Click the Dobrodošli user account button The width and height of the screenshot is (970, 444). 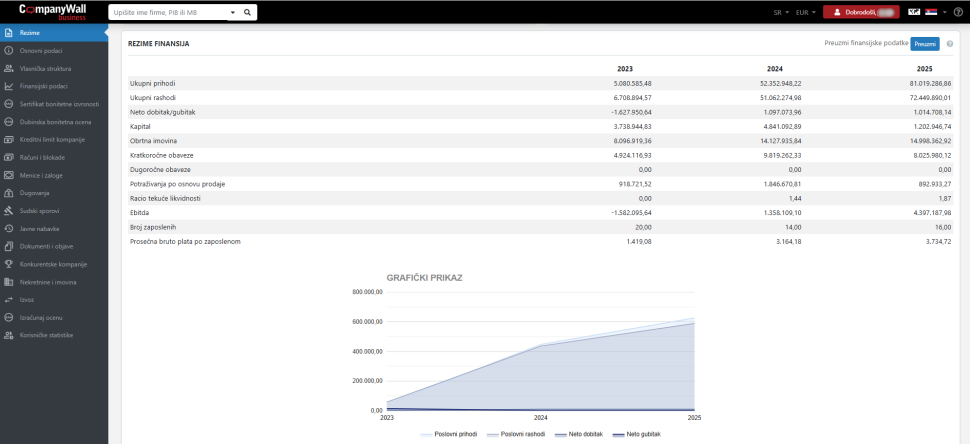[860, 13]
